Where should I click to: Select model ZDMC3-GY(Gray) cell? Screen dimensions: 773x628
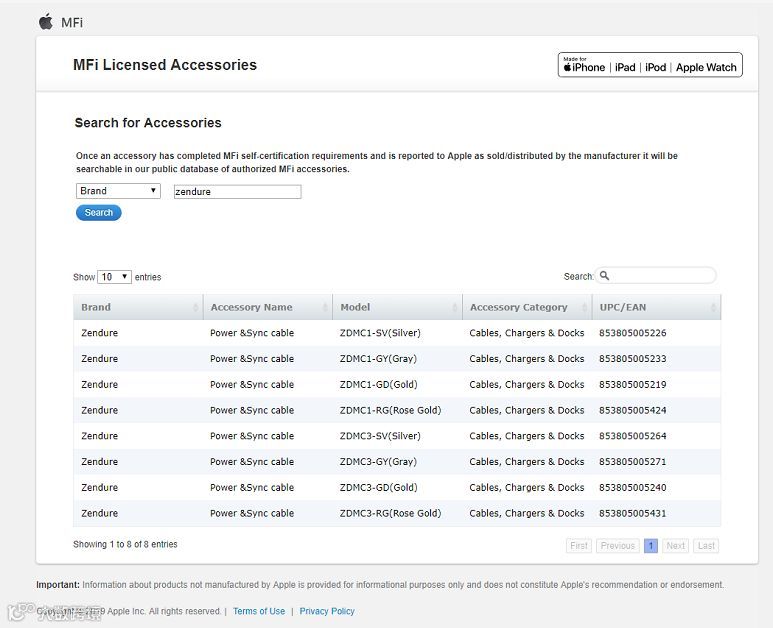pyautogui.click(x=378, y=462)
